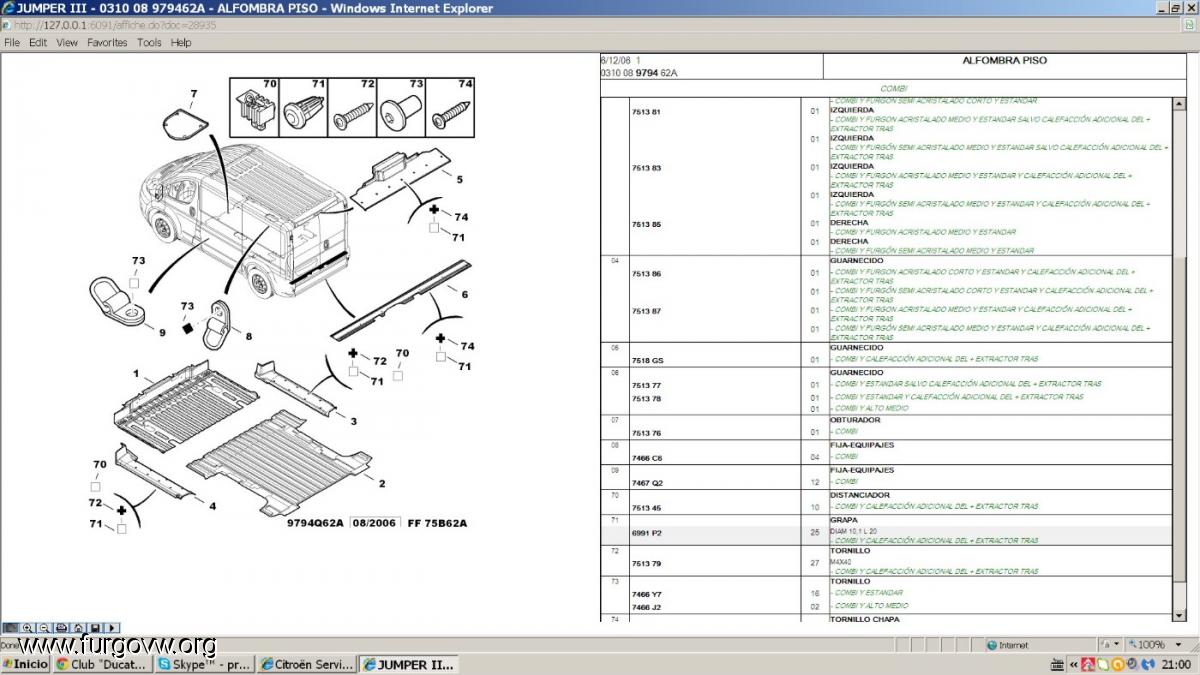The image size is (1200, 675).
Task: Click the Inicio start button
Action: [25, 664]
